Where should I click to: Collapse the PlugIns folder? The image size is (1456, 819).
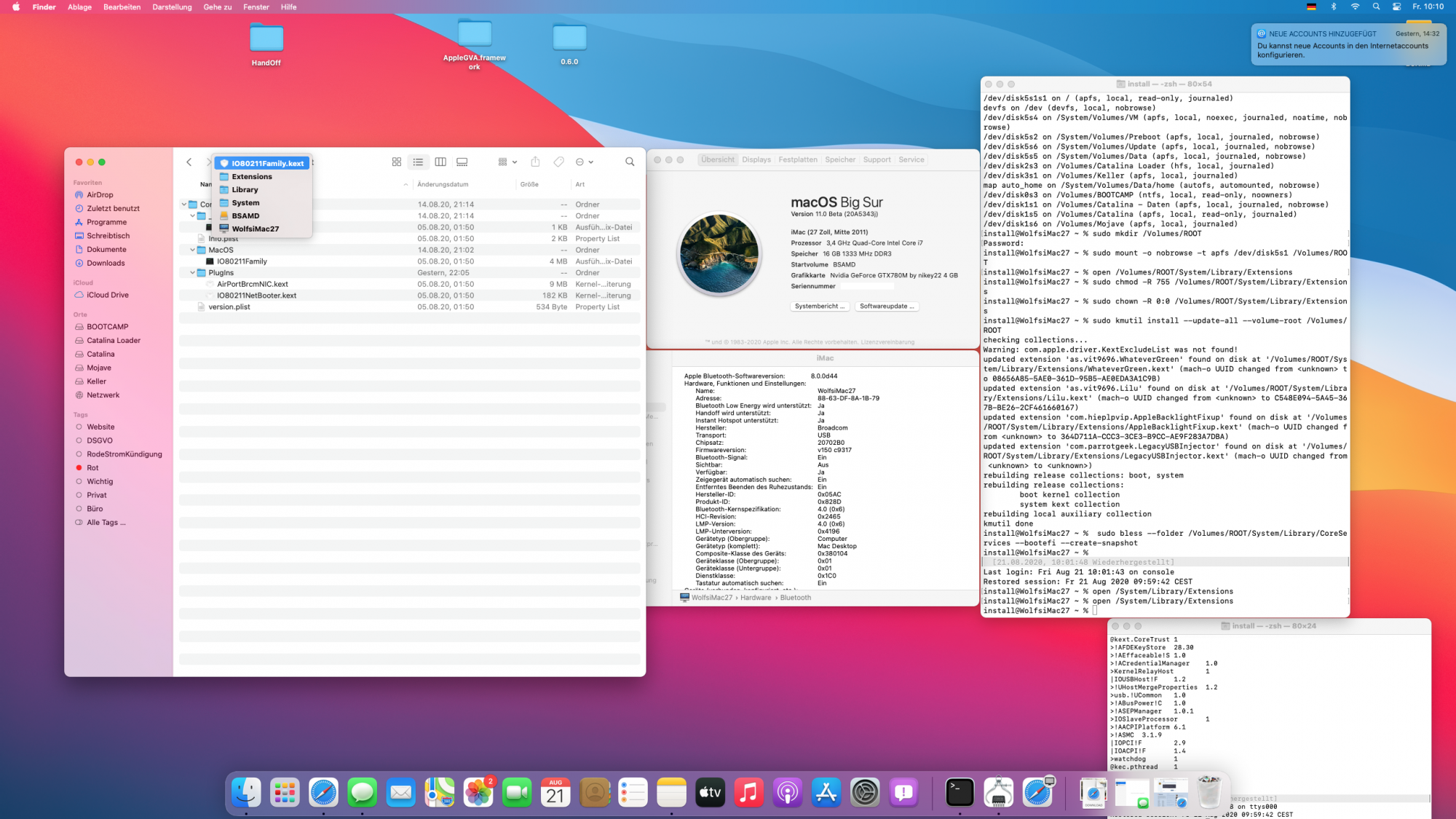click(x=193, y=273)
